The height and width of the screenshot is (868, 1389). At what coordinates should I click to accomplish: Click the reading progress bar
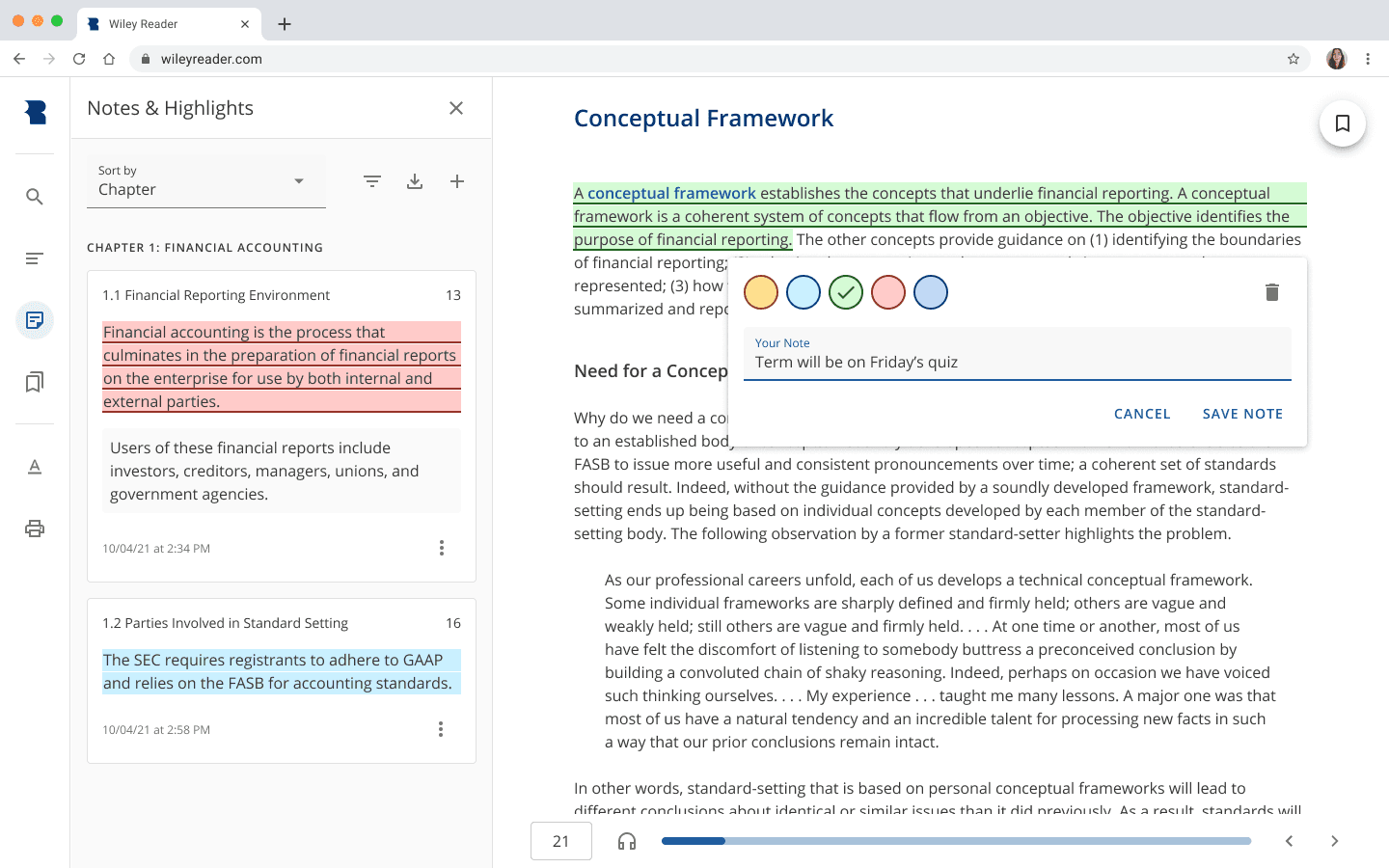click(956, 841)
